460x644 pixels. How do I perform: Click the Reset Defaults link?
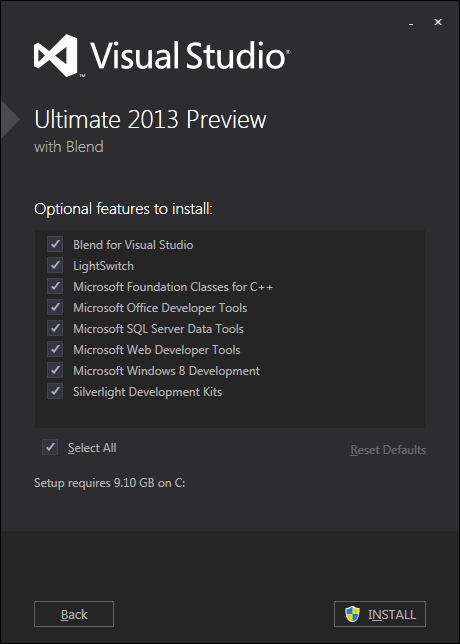[388, 450]
